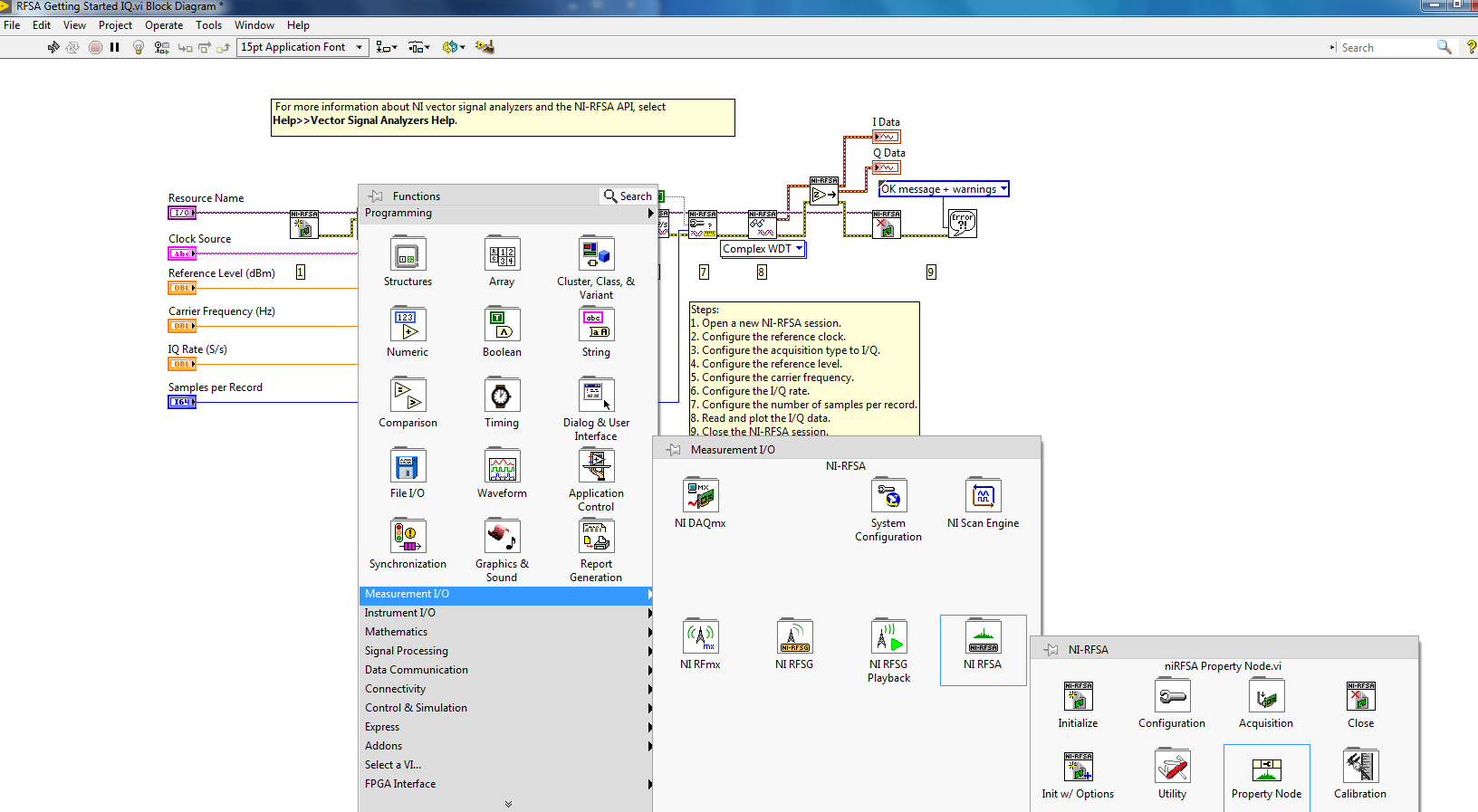This screenshot has width=1478, height=812.
Task: Expand the Signal Processing category
Action: click(x=507, y=652)
